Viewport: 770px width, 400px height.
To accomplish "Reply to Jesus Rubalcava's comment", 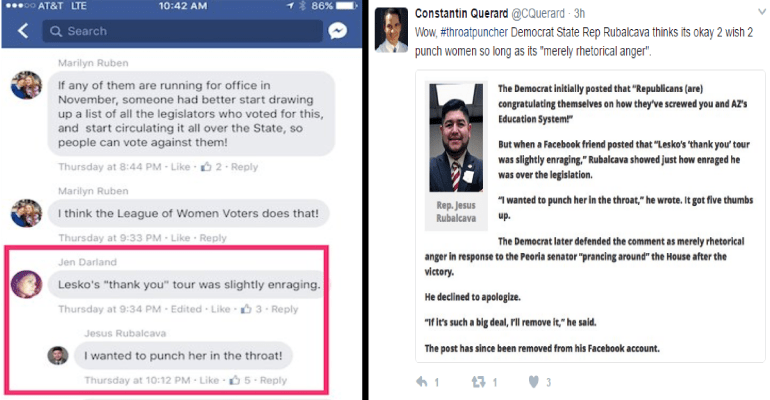I will tap(273, 380).
